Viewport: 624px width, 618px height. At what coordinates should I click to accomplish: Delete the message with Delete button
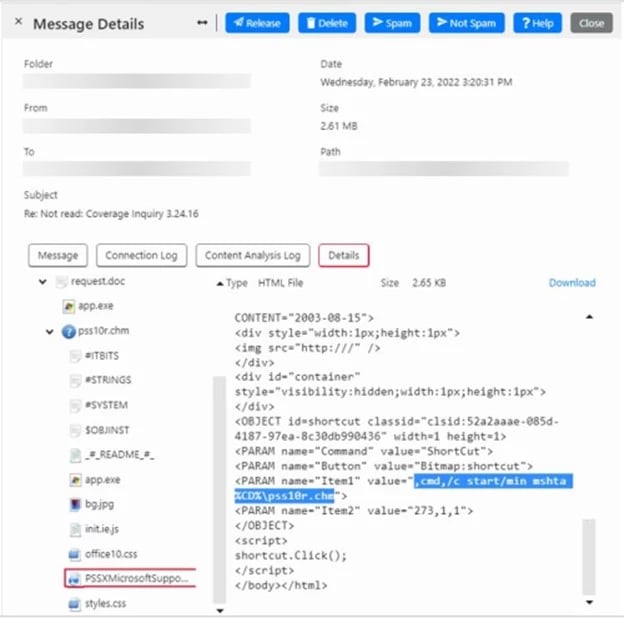326,22
